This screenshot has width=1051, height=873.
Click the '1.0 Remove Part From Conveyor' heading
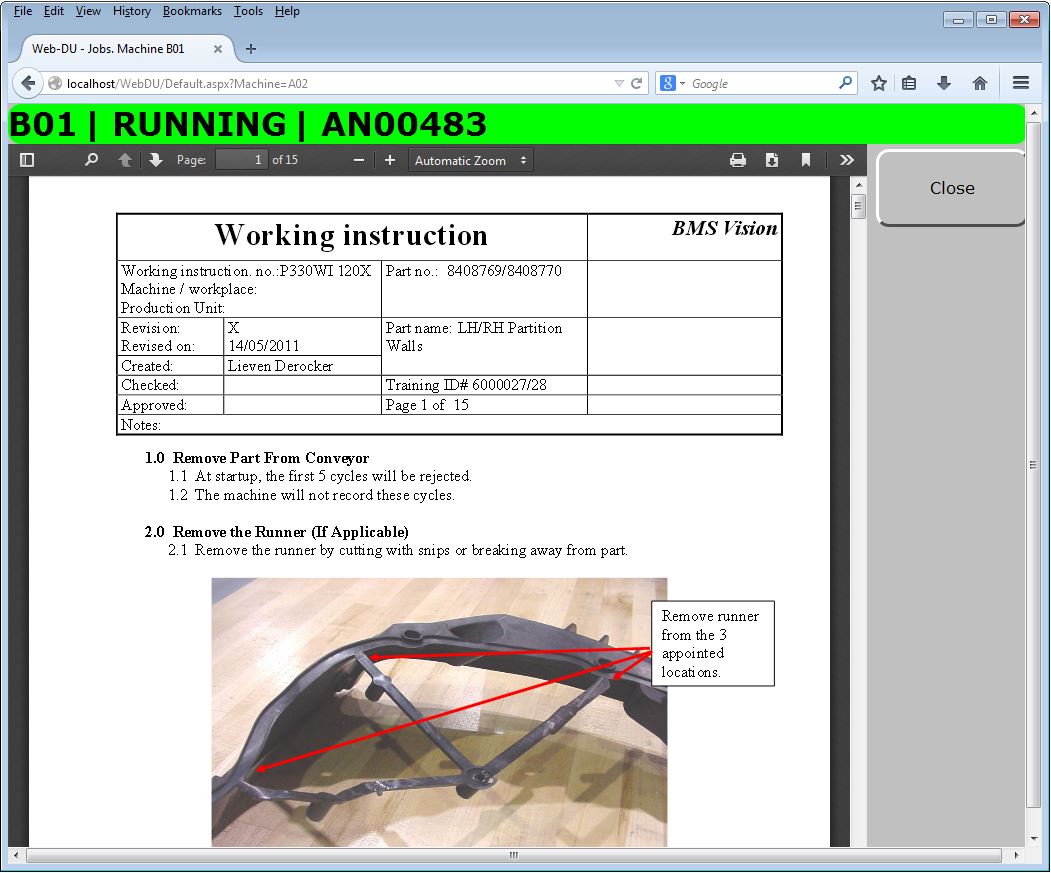click(257, 458)
